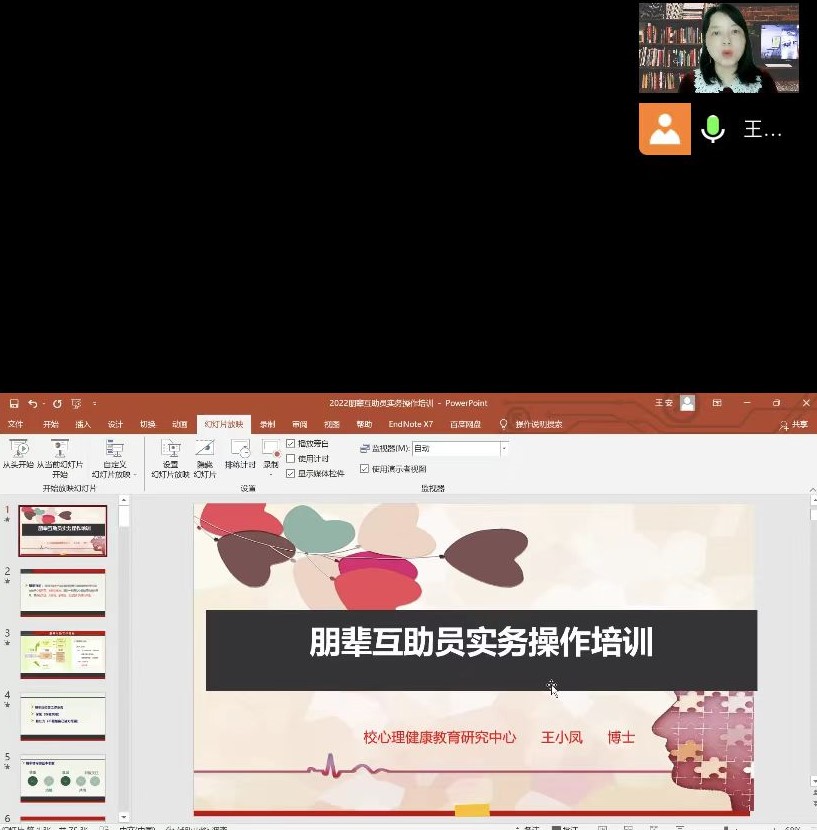Start slideshow from current slide icon

(x=60, y=450)
